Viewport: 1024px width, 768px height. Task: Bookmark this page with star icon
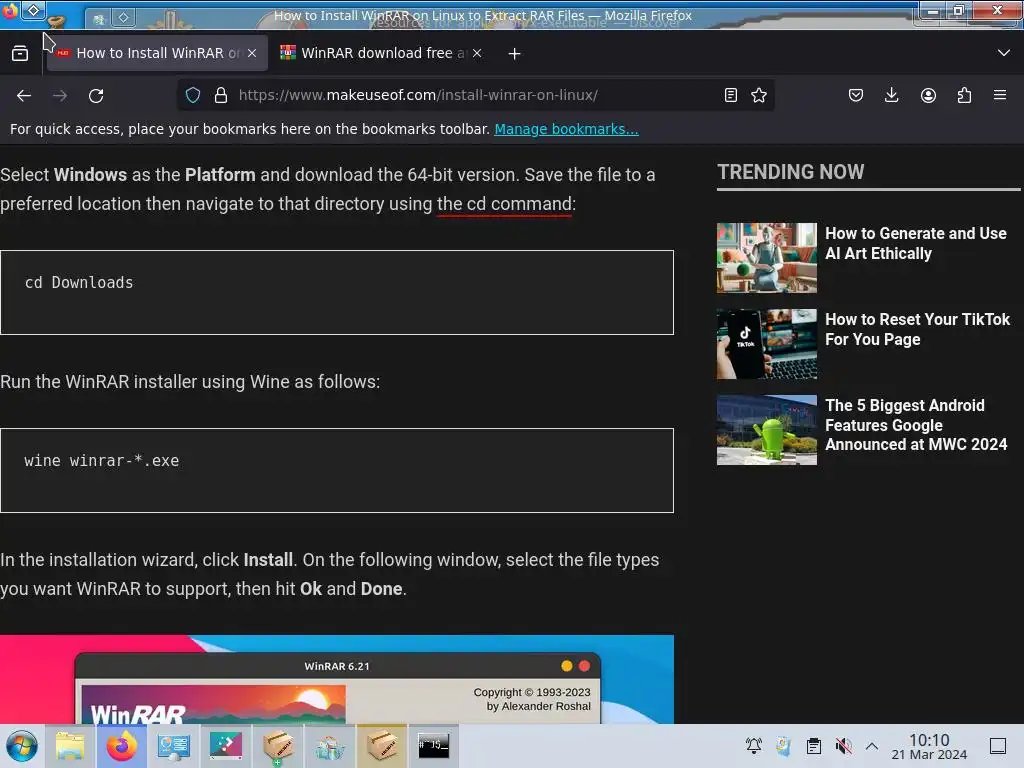759,95
